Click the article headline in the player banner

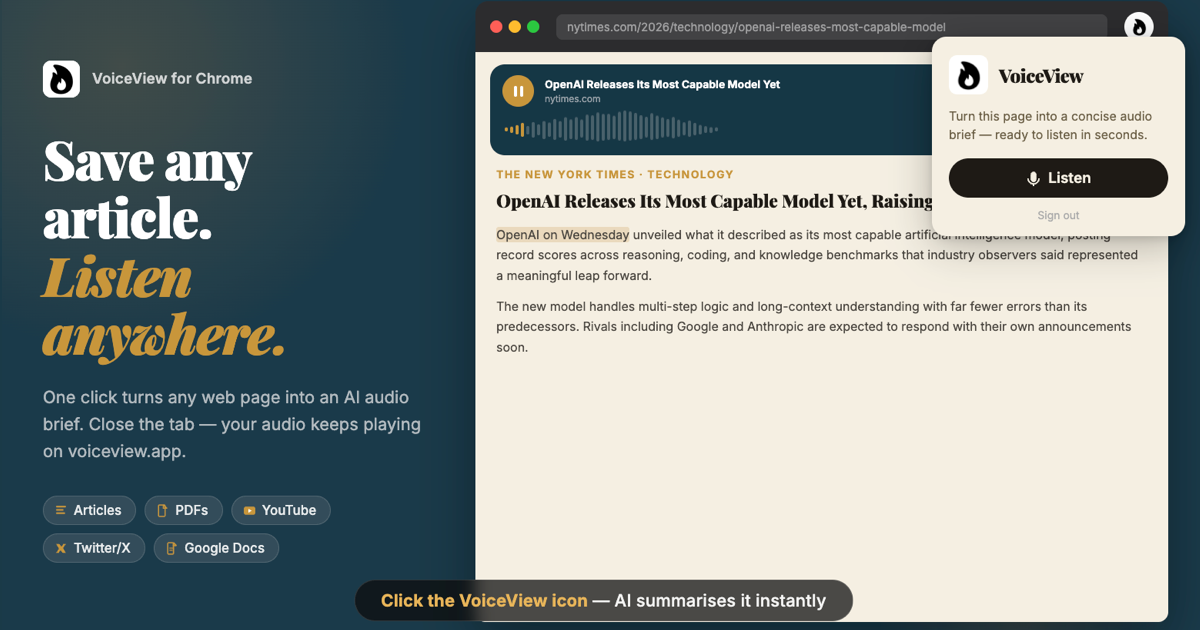[663, 84]
